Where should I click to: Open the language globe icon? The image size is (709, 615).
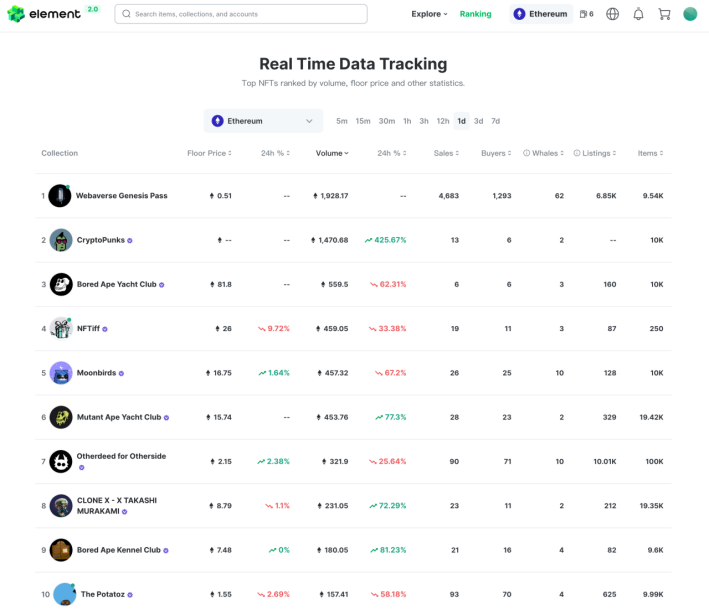point(612,14)
